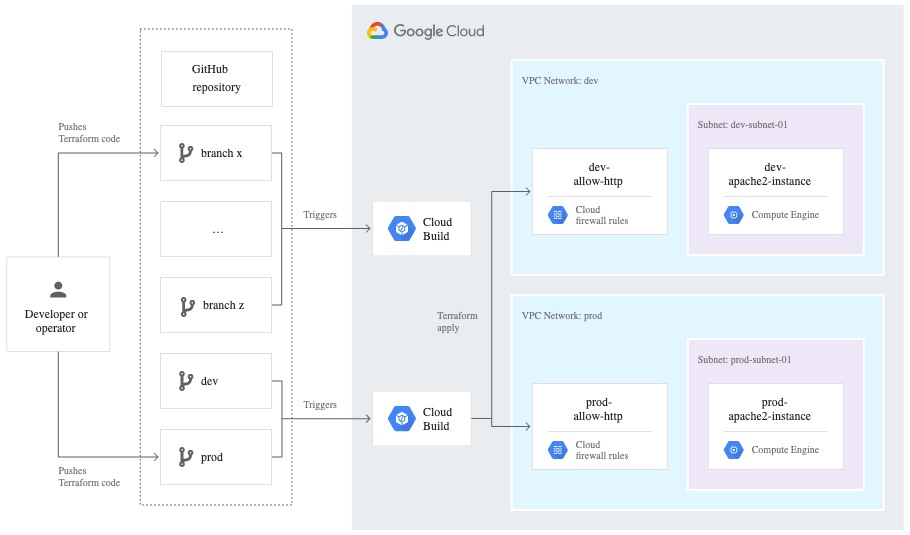Click the 'Google Cloud' wordmark text

[439, 31]
